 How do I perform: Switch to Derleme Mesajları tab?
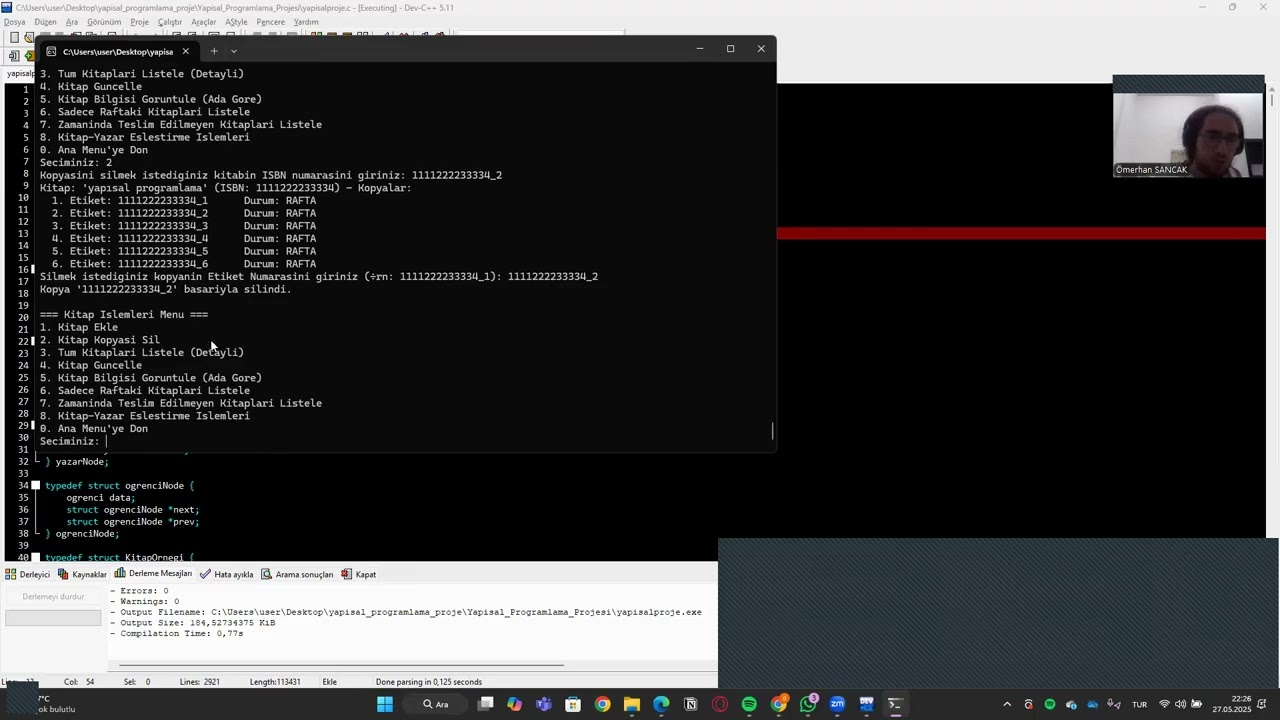pyautogui.click(x=153, y=574)
